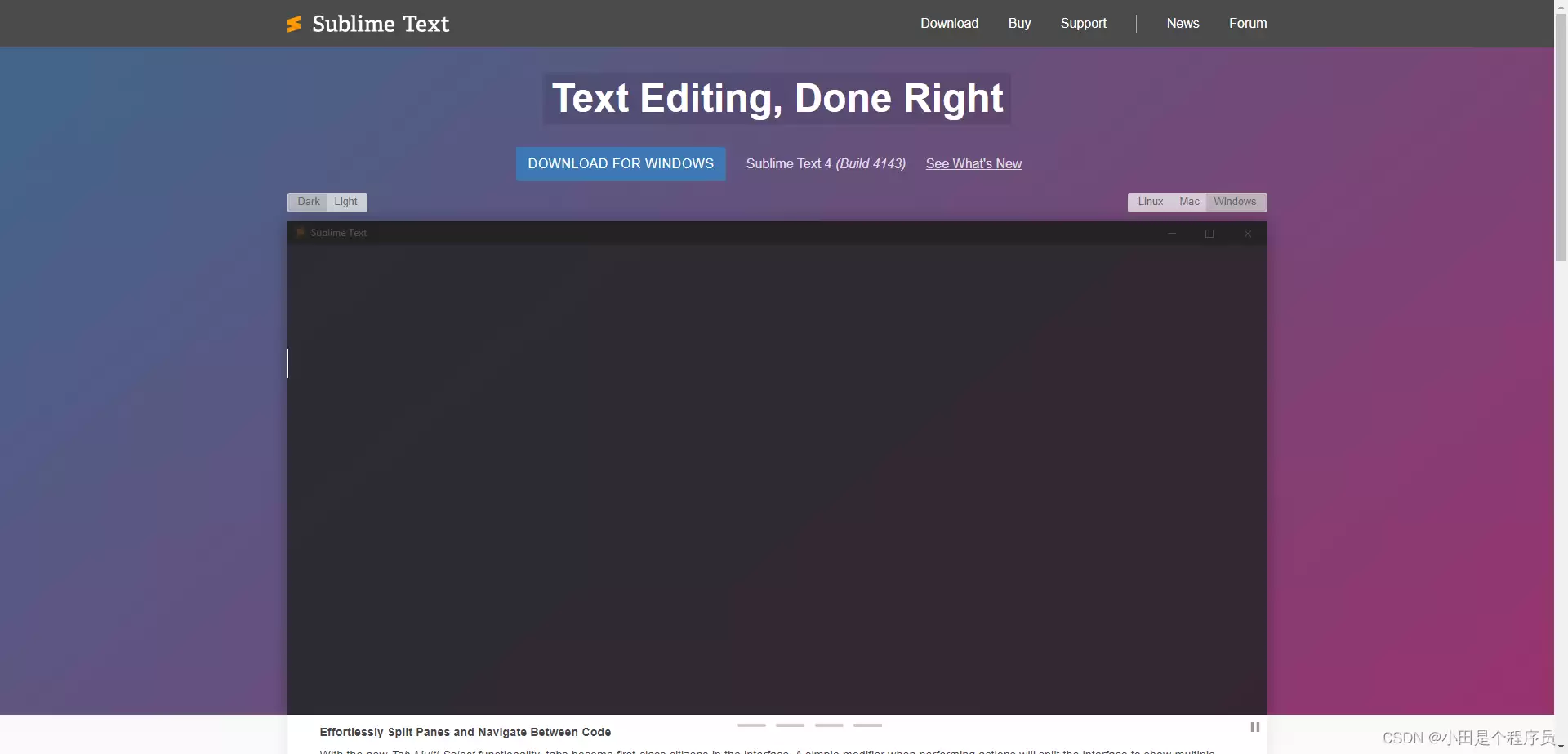Open the Buy page in navigation
The height and width of the screenshot is (754, 1568).
pos(1019,24)
